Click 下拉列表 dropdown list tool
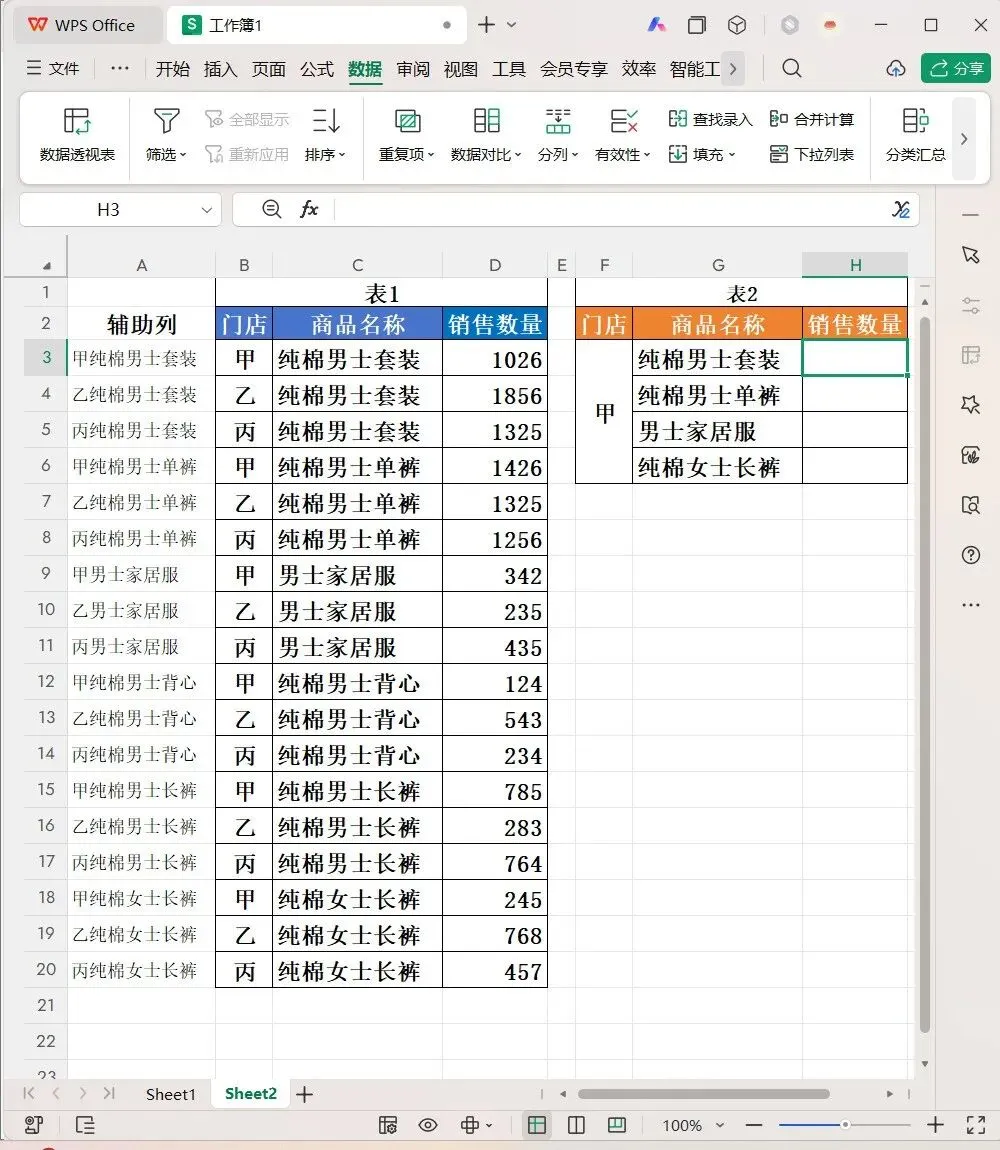1000x1150 pixels. coord(811,154)
